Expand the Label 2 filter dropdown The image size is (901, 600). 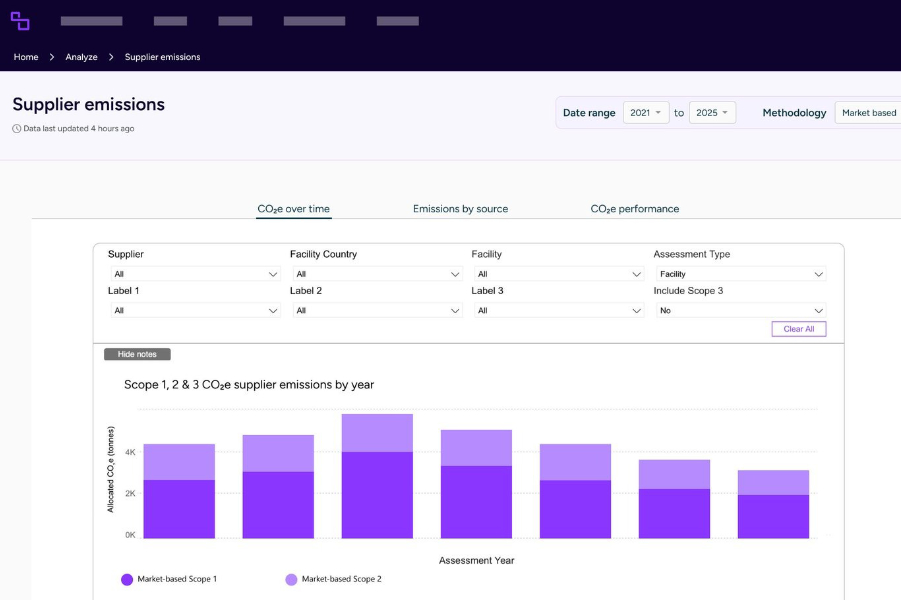[x=376, y=310]
